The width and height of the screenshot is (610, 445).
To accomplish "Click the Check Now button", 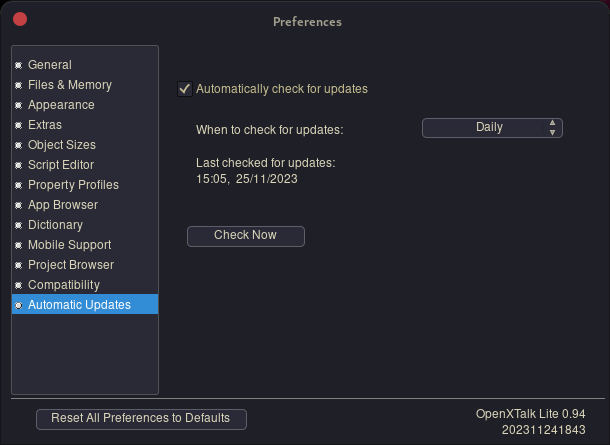I will click(x=246, y=236).
